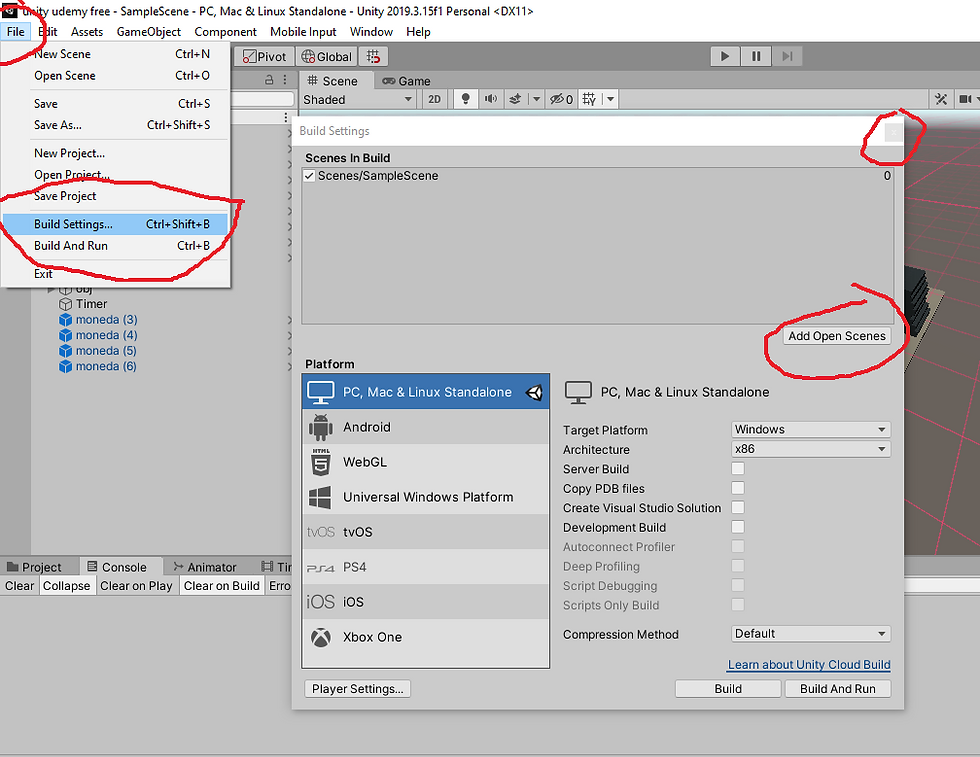Viewport: 980px width, 757px height.
Task: Enable Create Visual Studio Solution checkbox
Action: (738, 508)
